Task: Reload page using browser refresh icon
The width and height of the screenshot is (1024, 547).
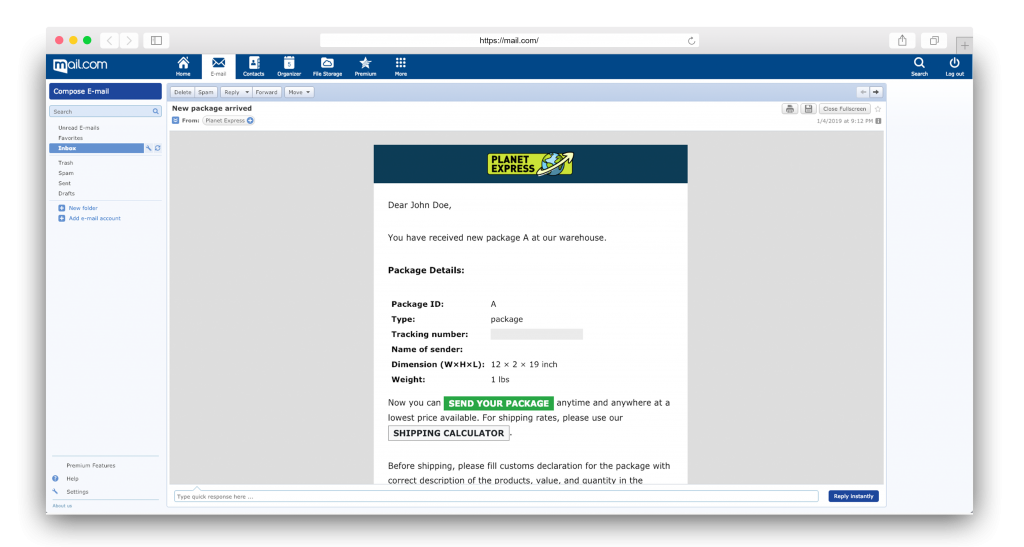Action: tap(691, 40)
